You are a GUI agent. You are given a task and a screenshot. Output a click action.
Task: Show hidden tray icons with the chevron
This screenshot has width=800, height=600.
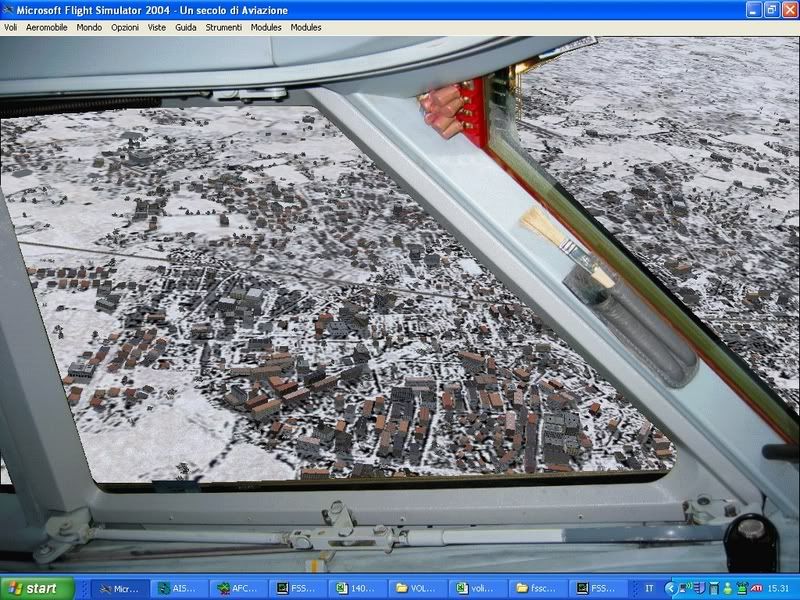click(x=671, y=588)
